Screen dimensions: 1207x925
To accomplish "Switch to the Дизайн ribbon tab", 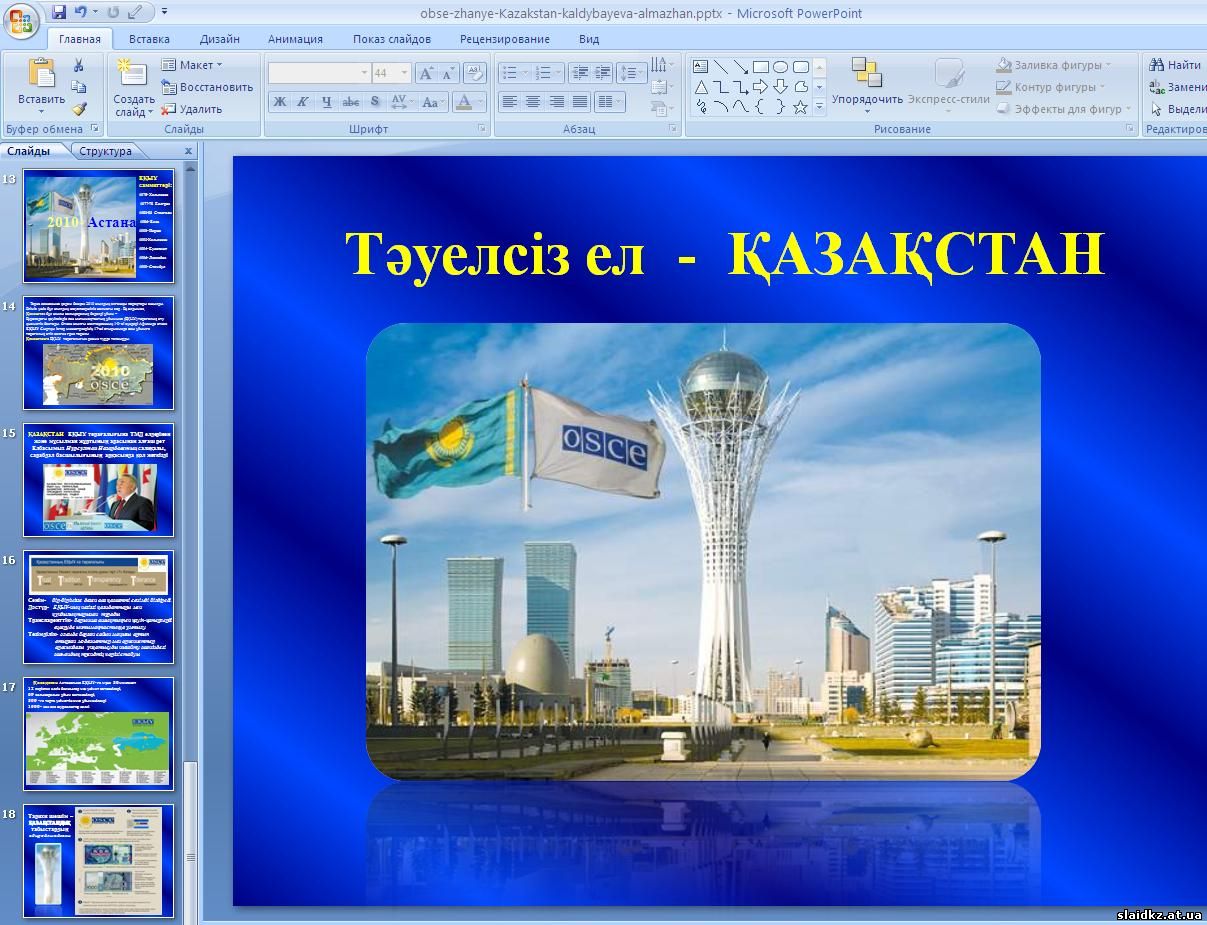I will click(220, 39).
